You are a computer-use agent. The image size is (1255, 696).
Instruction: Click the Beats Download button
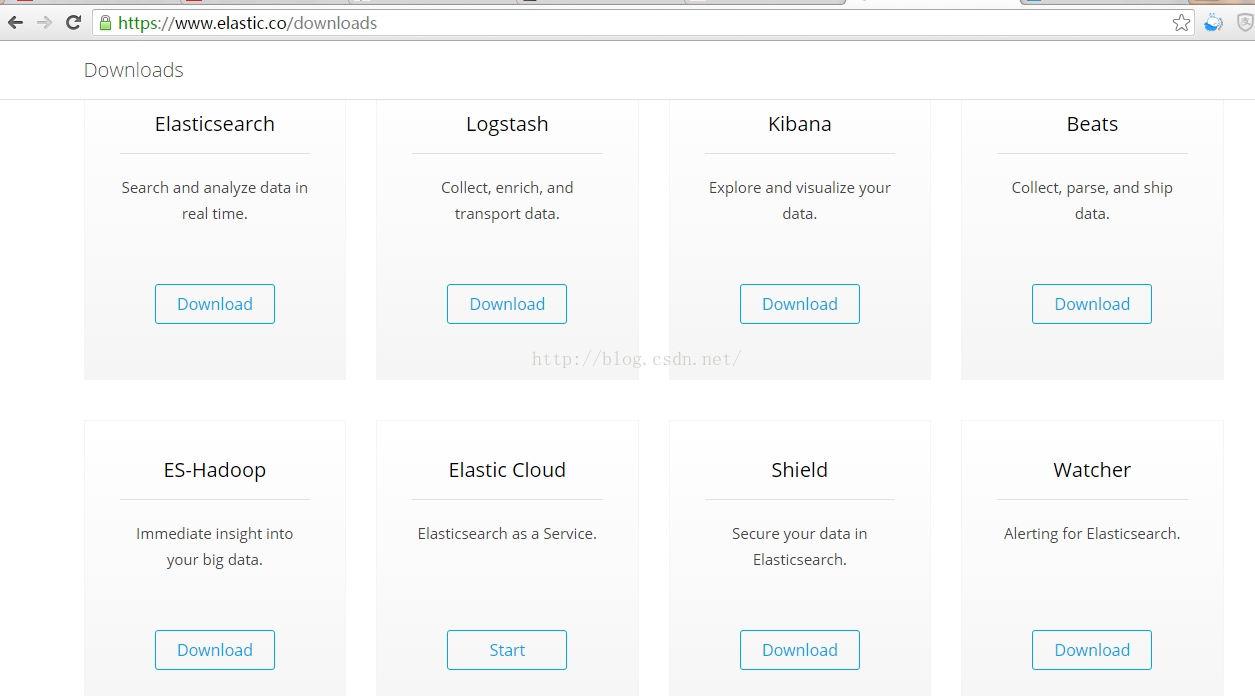[1092, 304]
